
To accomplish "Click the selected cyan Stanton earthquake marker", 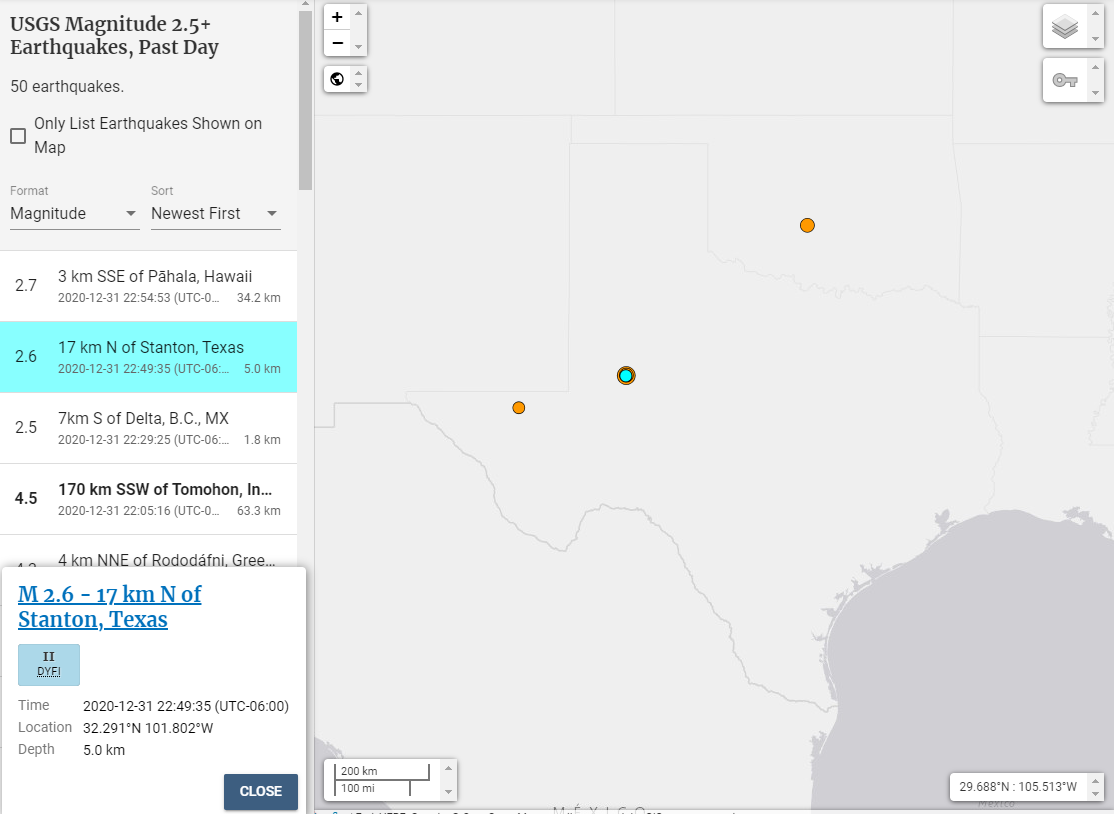I will (x=626, y=375).
